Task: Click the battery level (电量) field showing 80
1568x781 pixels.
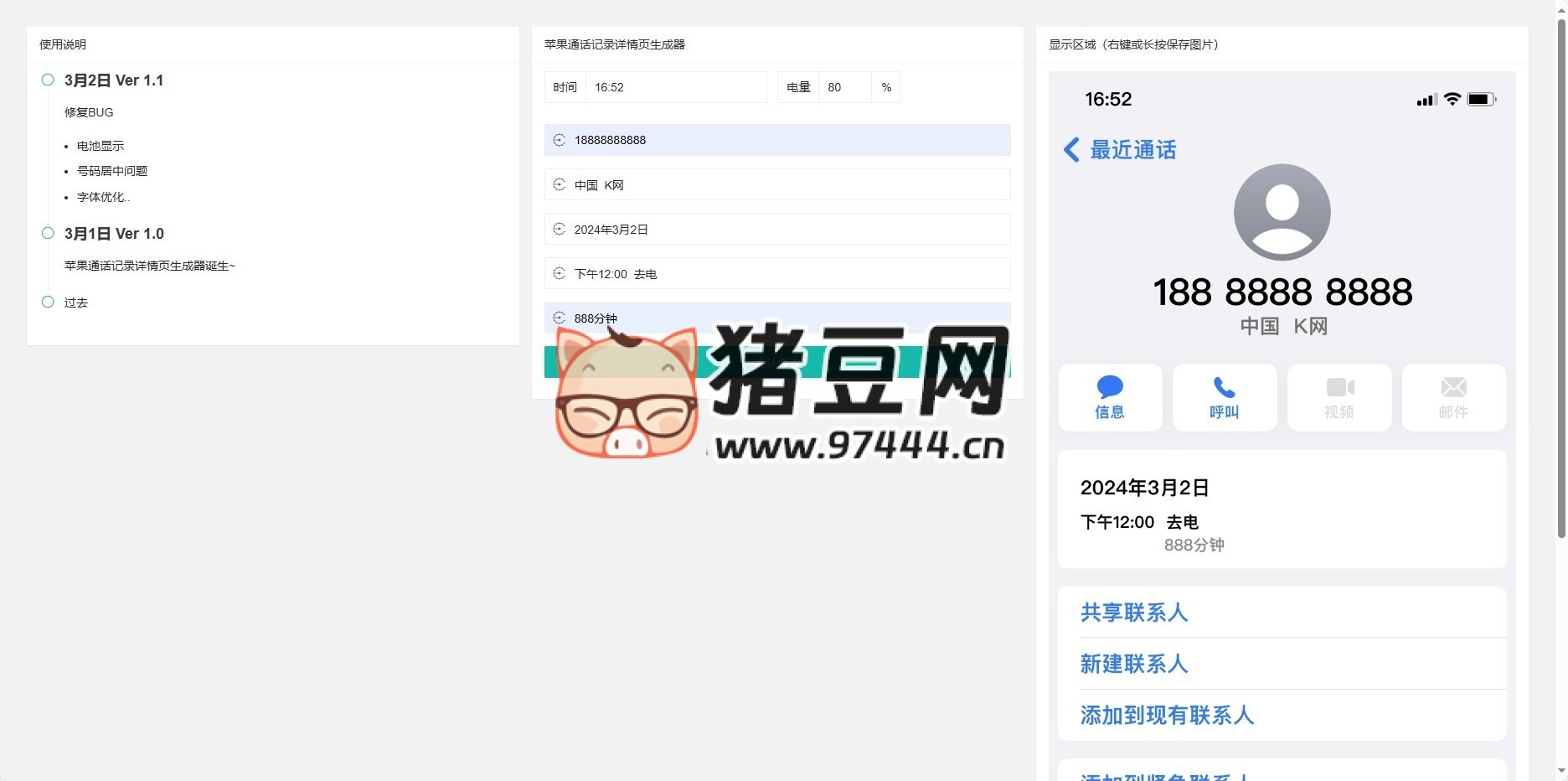Action: click(844, 87)
